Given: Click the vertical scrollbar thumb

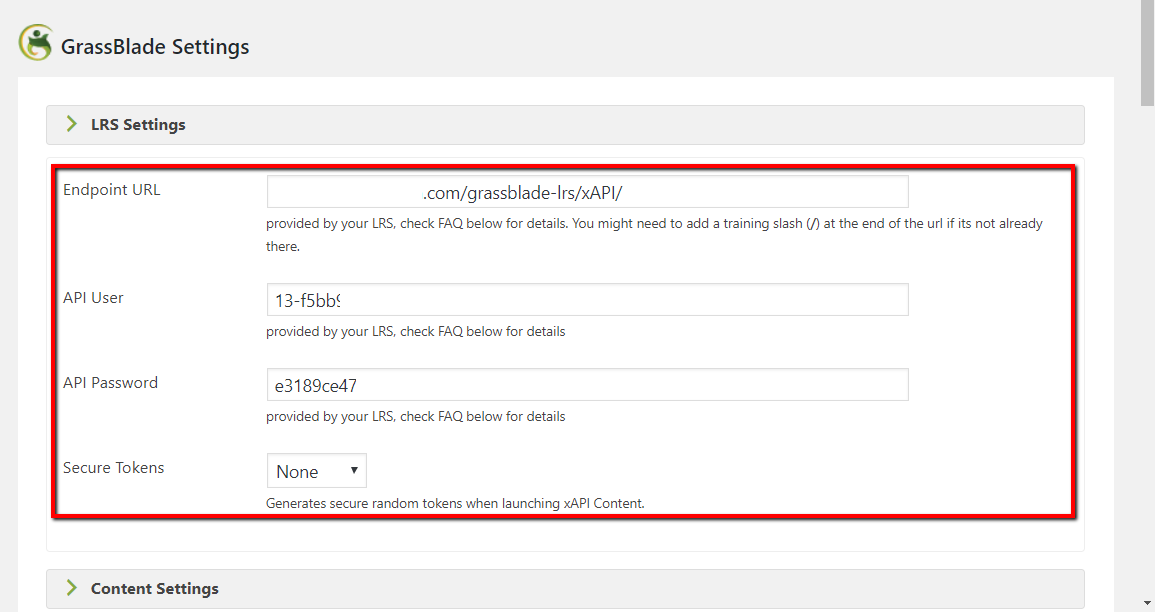Looking at the screenshot, I should (x=1148, y=53).
